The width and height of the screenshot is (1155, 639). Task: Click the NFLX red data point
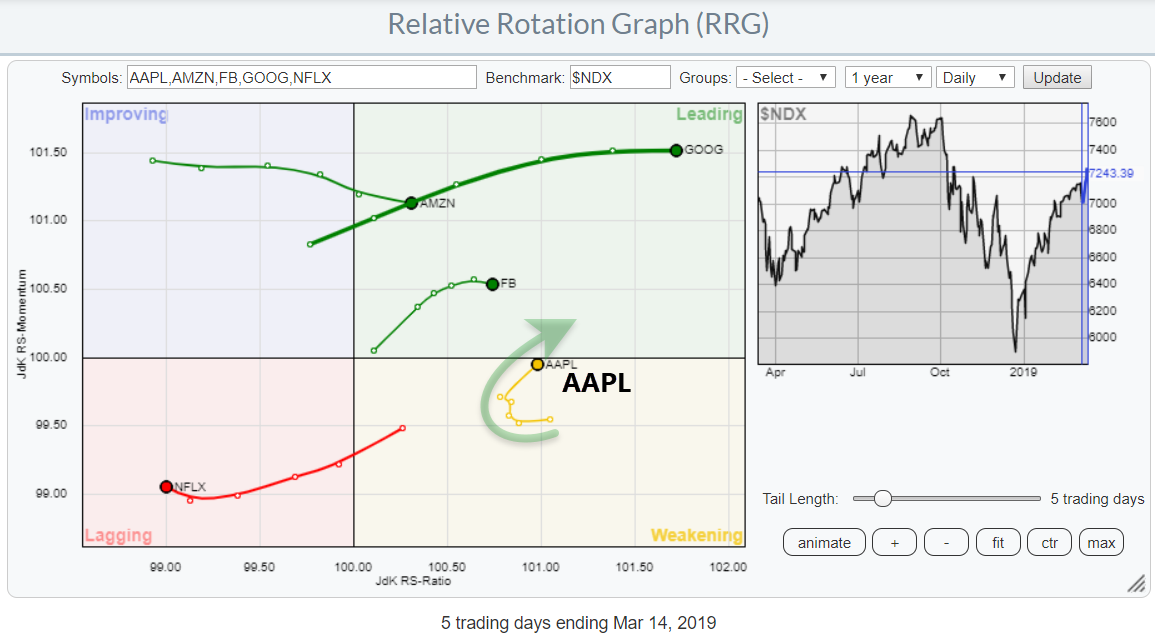[166, 486]
